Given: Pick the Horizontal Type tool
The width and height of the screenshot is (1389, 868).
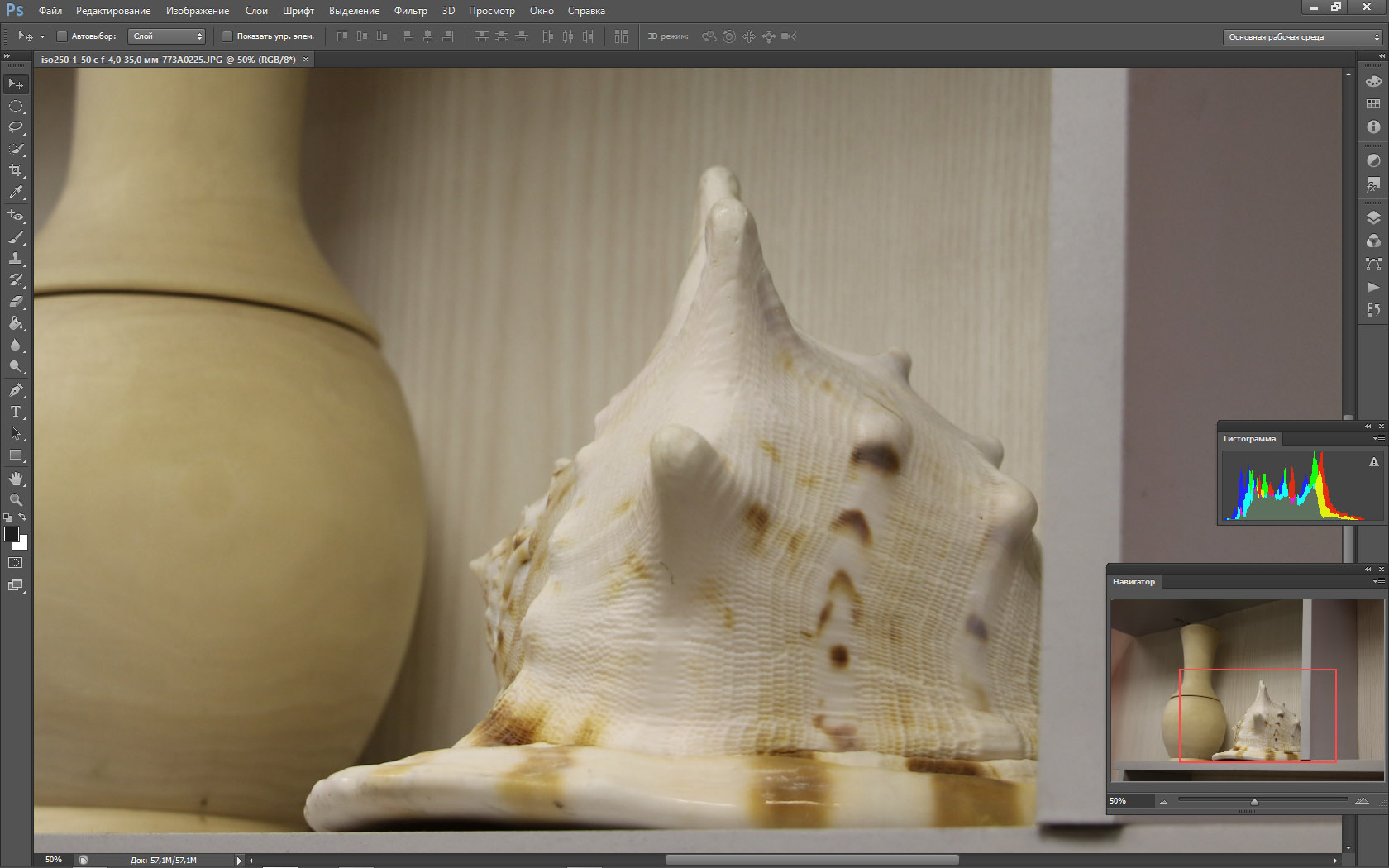Looking at the screenshot, I should pos(16,411).
